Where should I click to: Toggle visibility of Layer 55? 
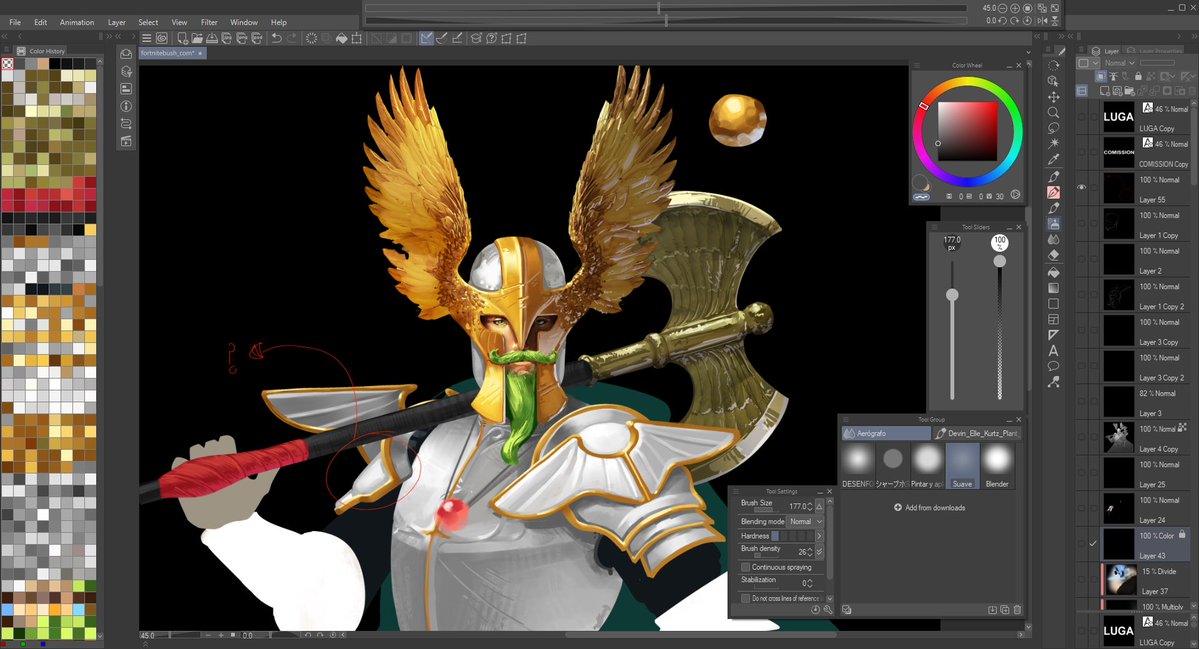[1081, 187]
